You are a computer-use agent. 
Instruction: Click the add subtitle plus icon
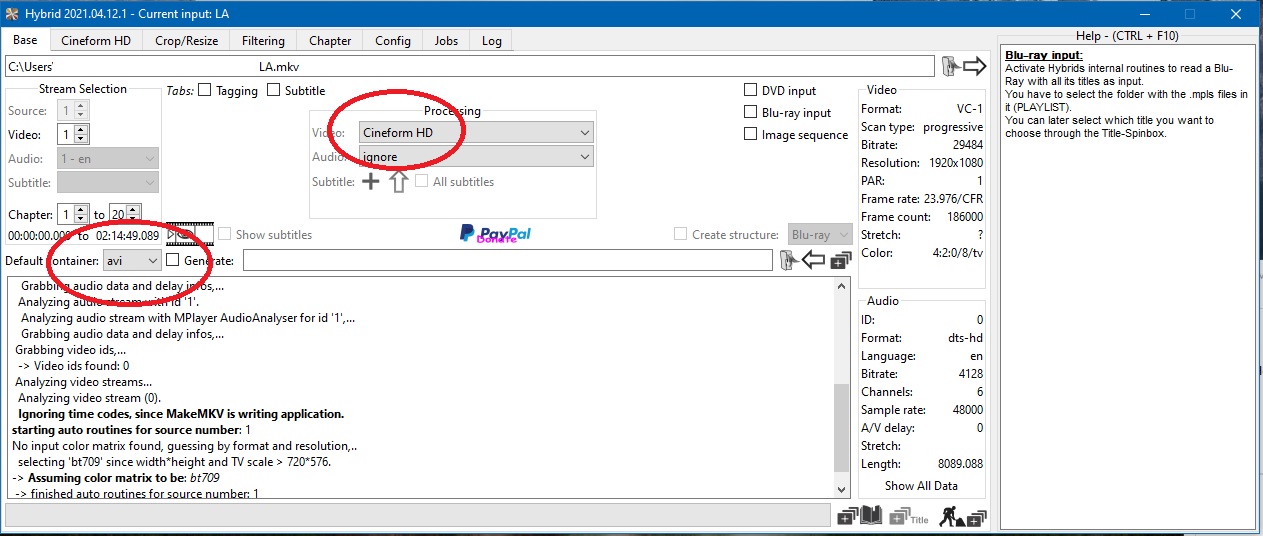point(370,181)
